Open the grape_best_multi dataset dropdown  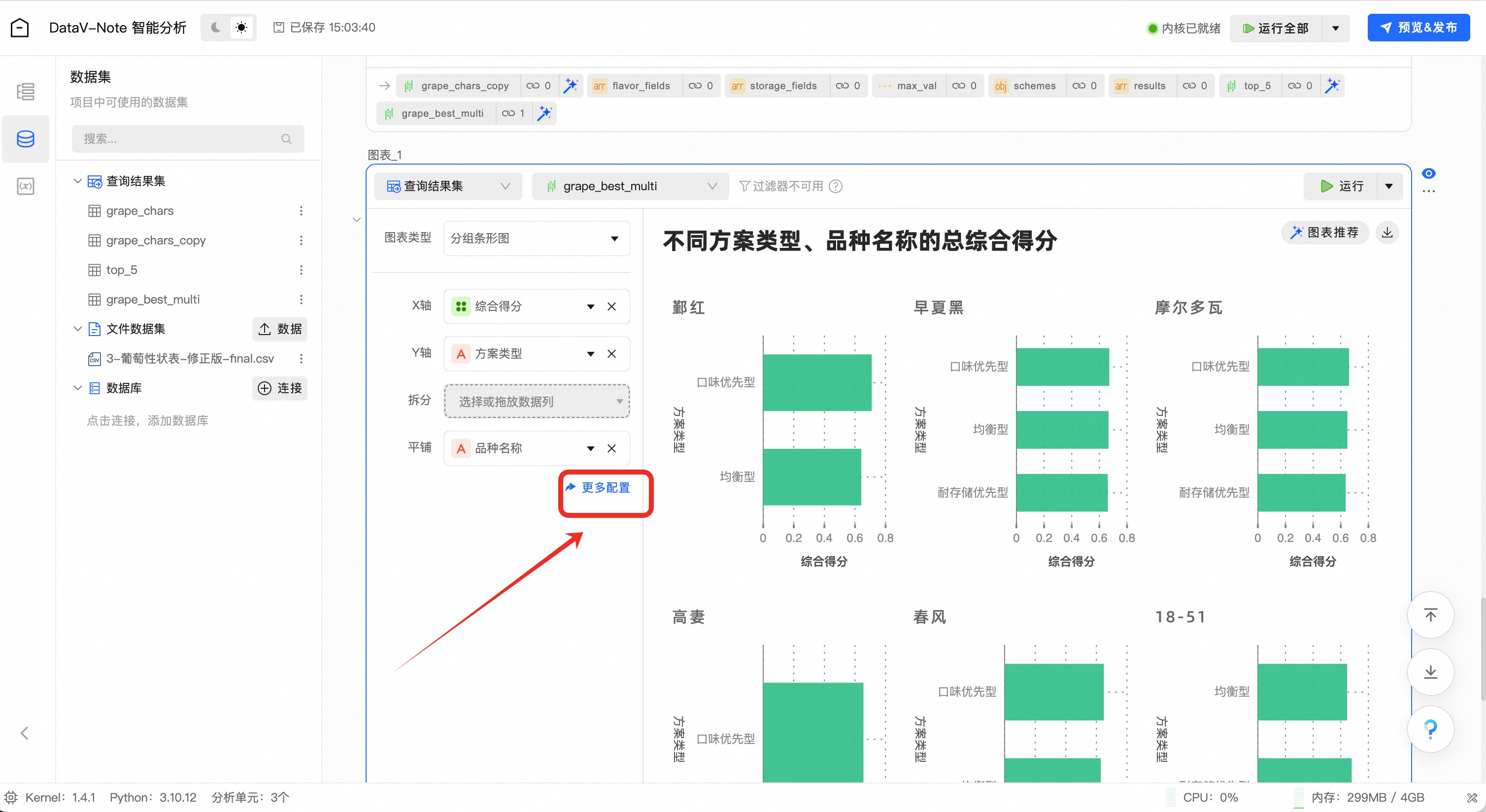[x=630, y=186]
